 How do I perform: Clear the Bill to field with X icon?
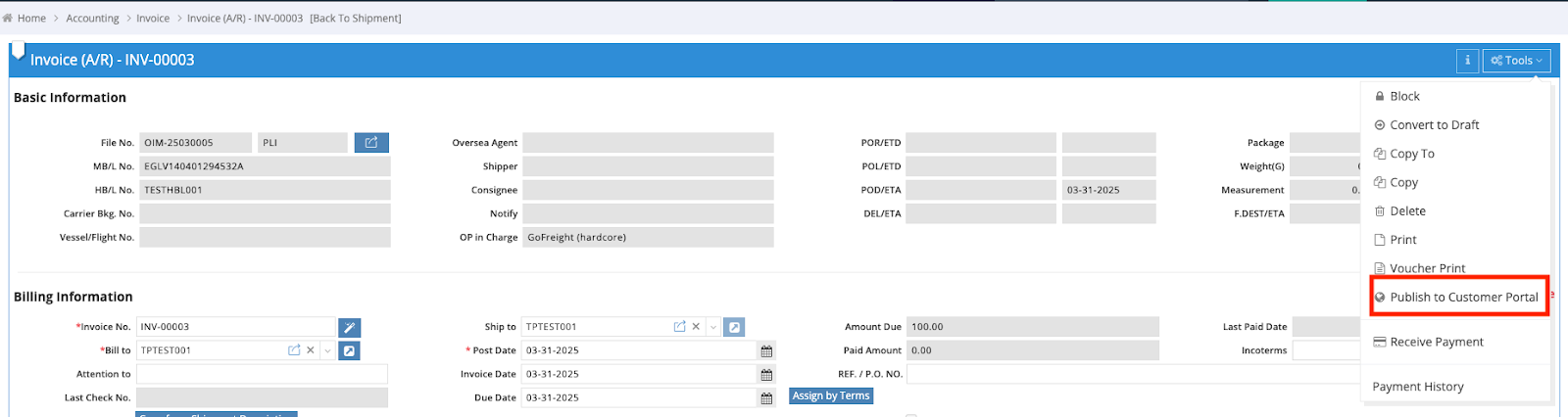pos(311,350)
